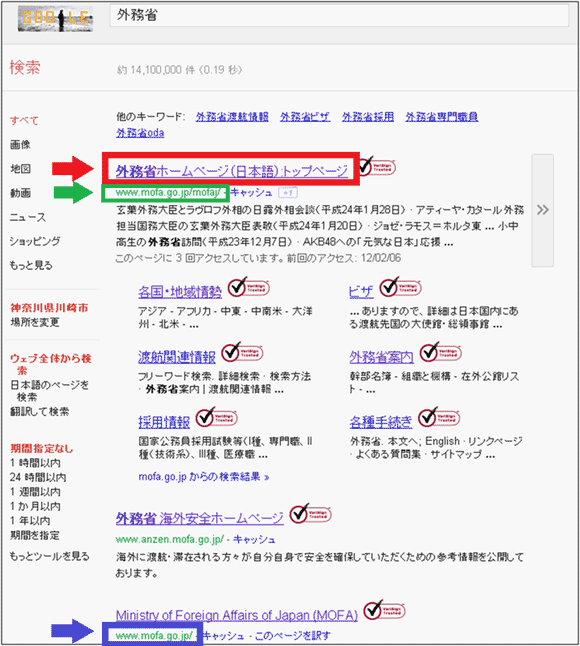The image size is (580, 646).
Task: Click the 神奈川県川崎市 location text
Action: pyautogui.click(x=49, y=308)
